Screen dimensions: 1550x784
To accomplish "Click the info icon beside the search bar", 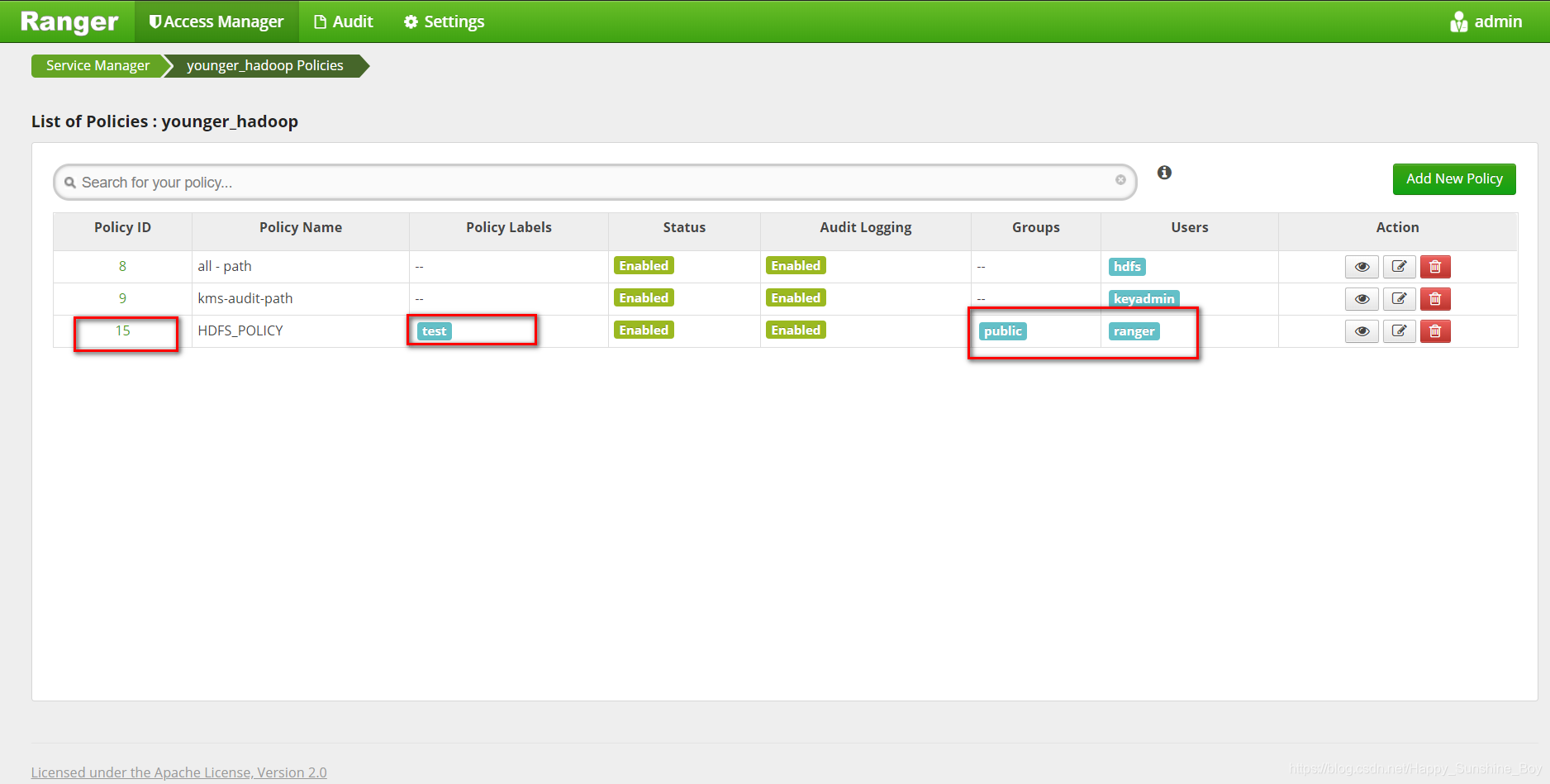I will coord(1164,173).
